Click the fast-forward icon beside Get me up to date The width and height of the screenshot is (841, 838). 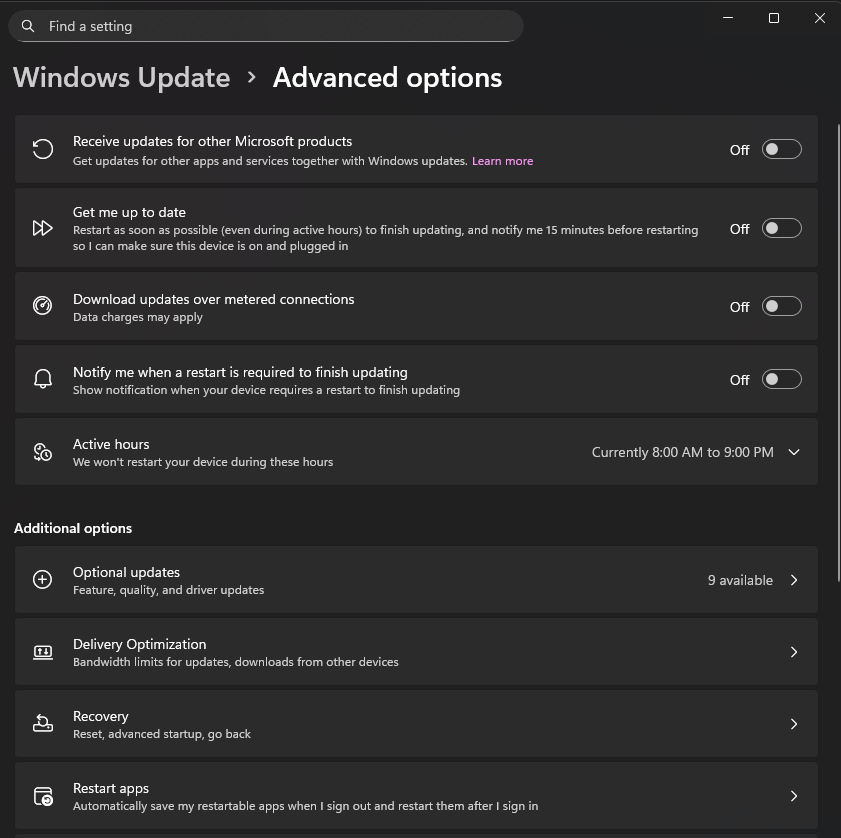(42, 228)
